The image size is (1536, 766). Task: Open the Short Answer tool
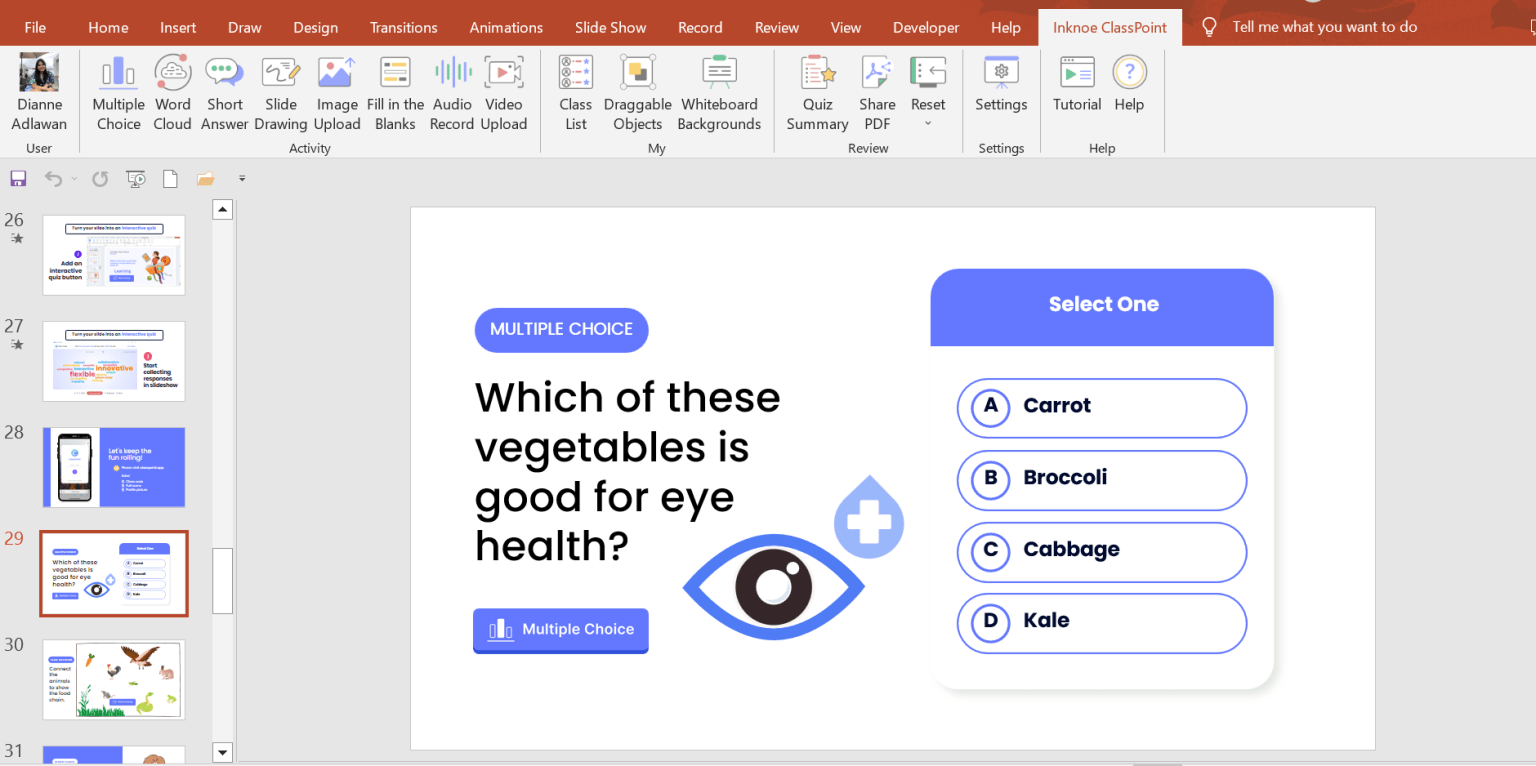click(224, 90)
